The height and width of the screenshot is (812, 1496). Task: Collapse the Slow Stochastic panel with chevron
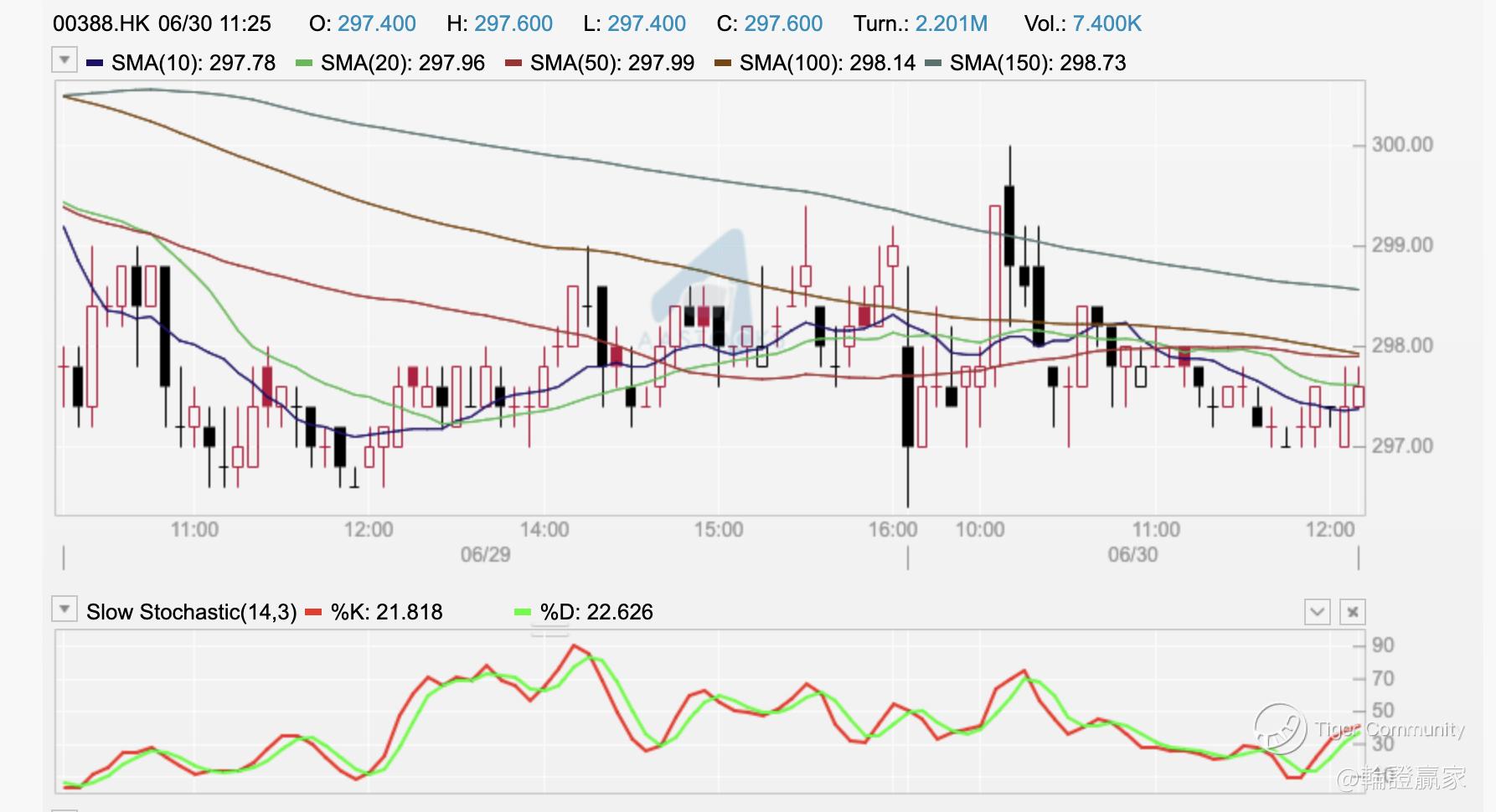pos(1318,612)
